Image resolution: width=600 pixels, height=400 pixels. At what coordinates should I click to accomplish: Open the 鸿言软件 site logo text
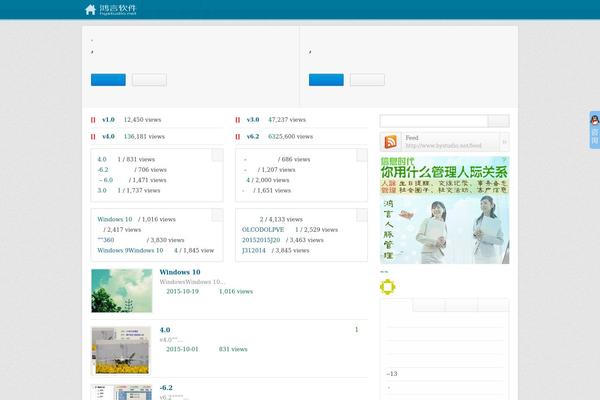pos(118,10)
